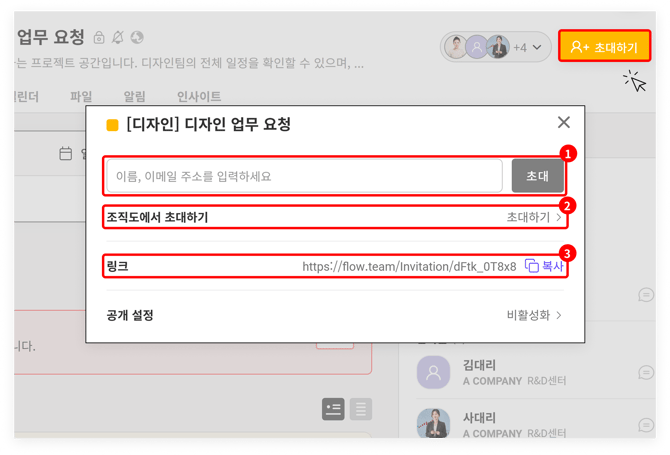
Task: Click the name or email input field
Action: pos(304,176)
